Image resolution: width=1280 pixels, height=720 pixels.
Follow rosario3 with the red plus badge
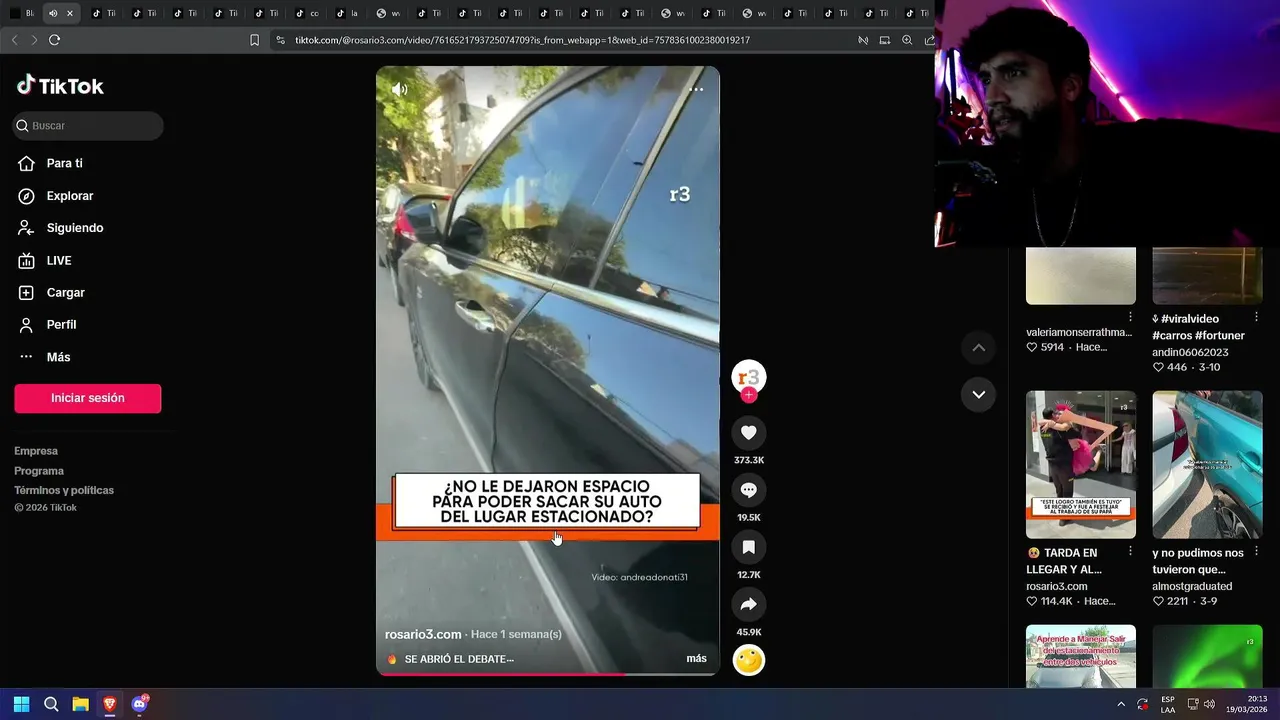pyautogui.click(x=749, y=395)
